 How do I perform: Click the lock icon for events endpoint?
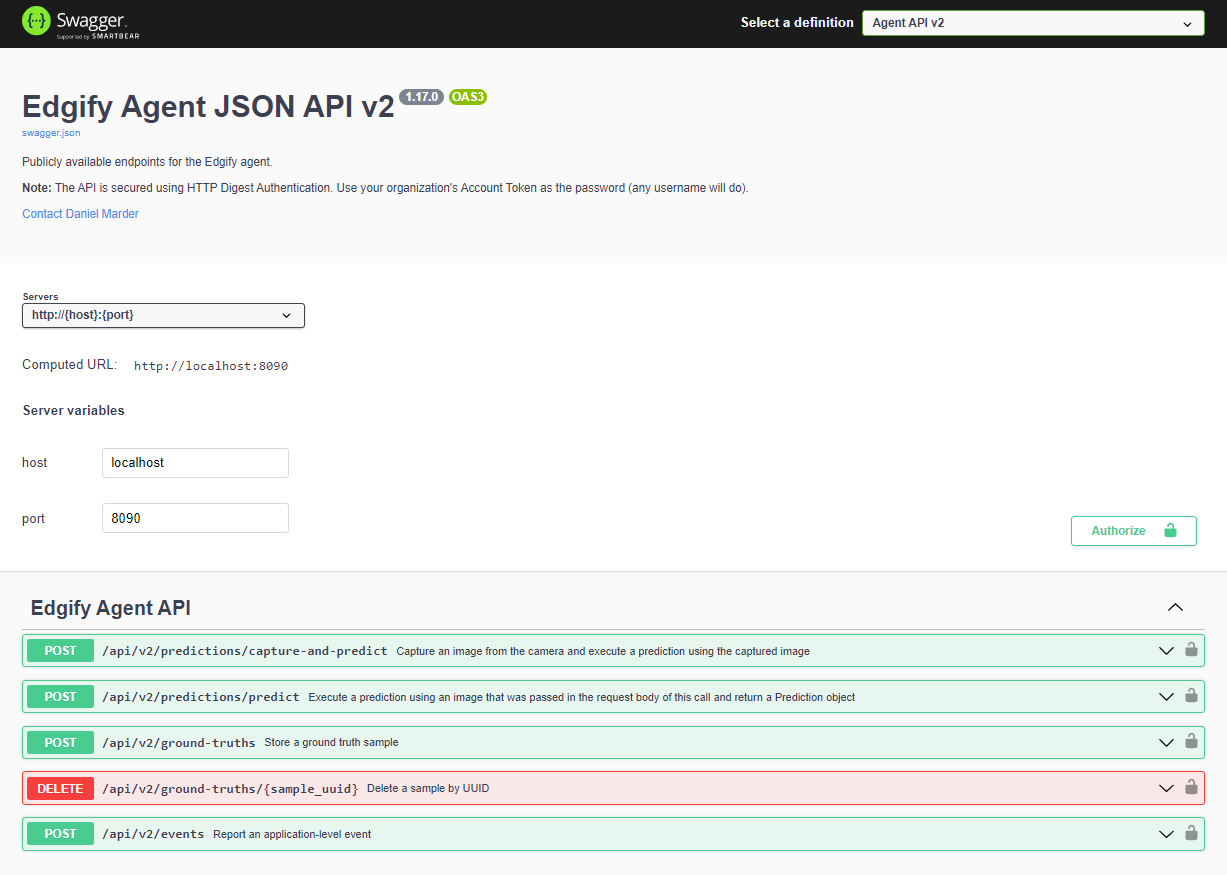[x=1191, y=833]
